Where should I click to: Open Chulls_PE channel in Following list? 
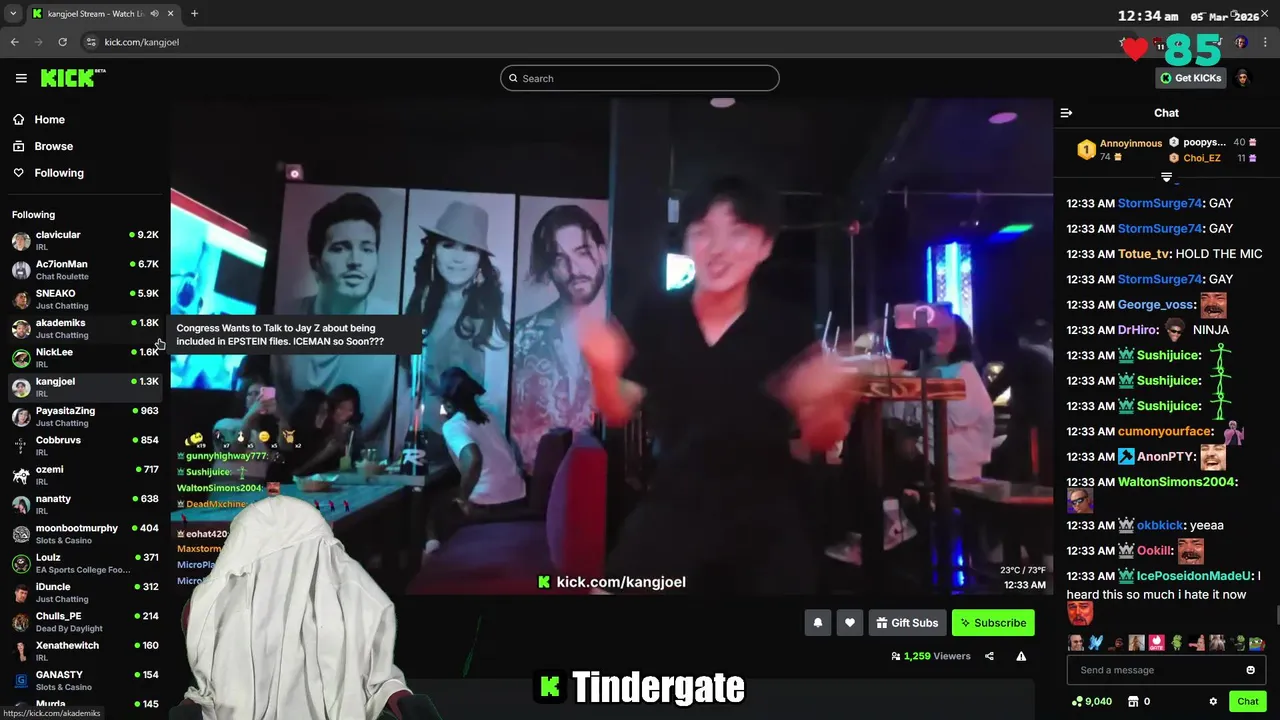click(x=85, y=622)
